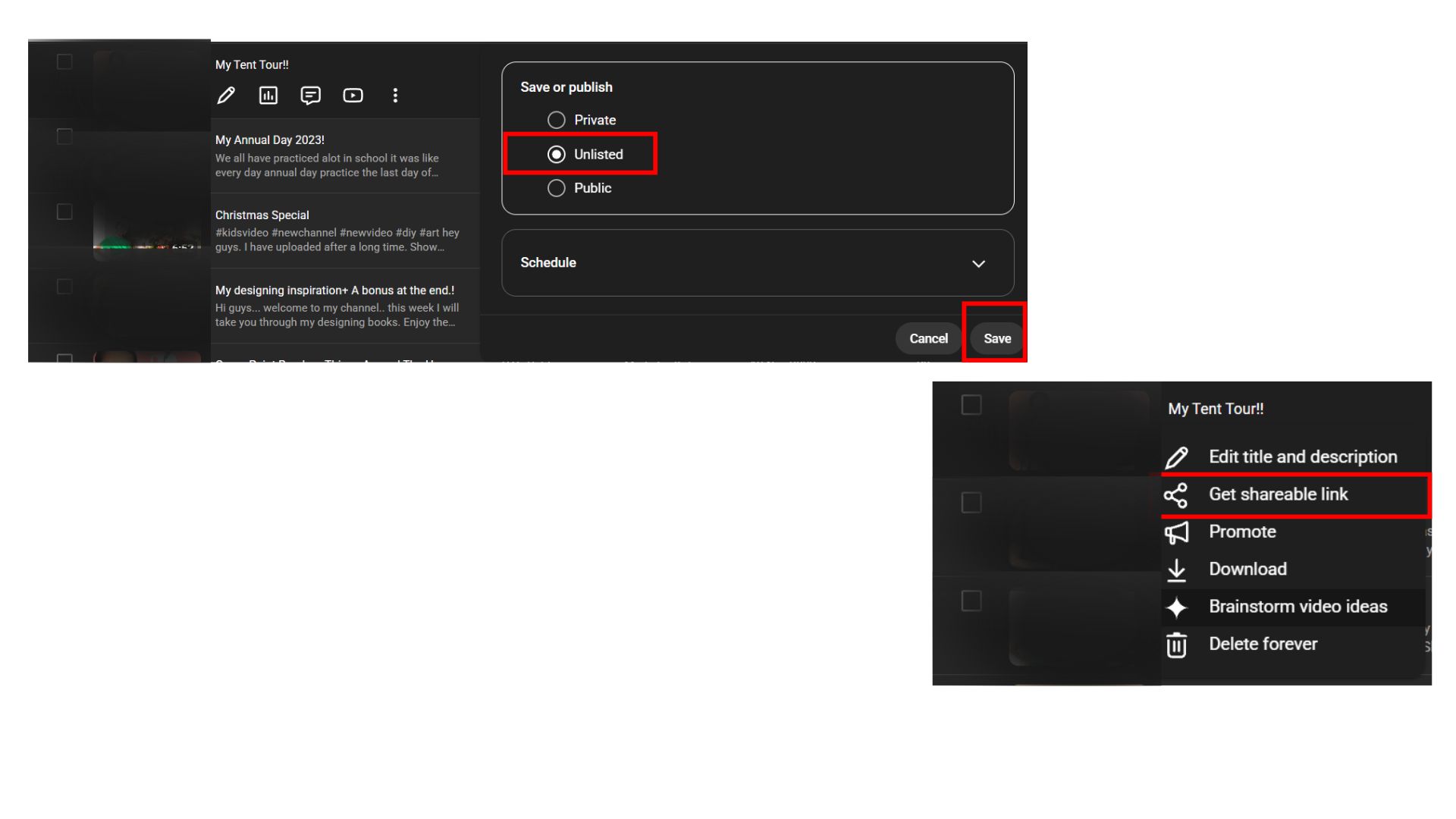The height and width of the screenshot is (819, 1456).
Task: Select the Private radio button
Action: (x=556, y=119)
